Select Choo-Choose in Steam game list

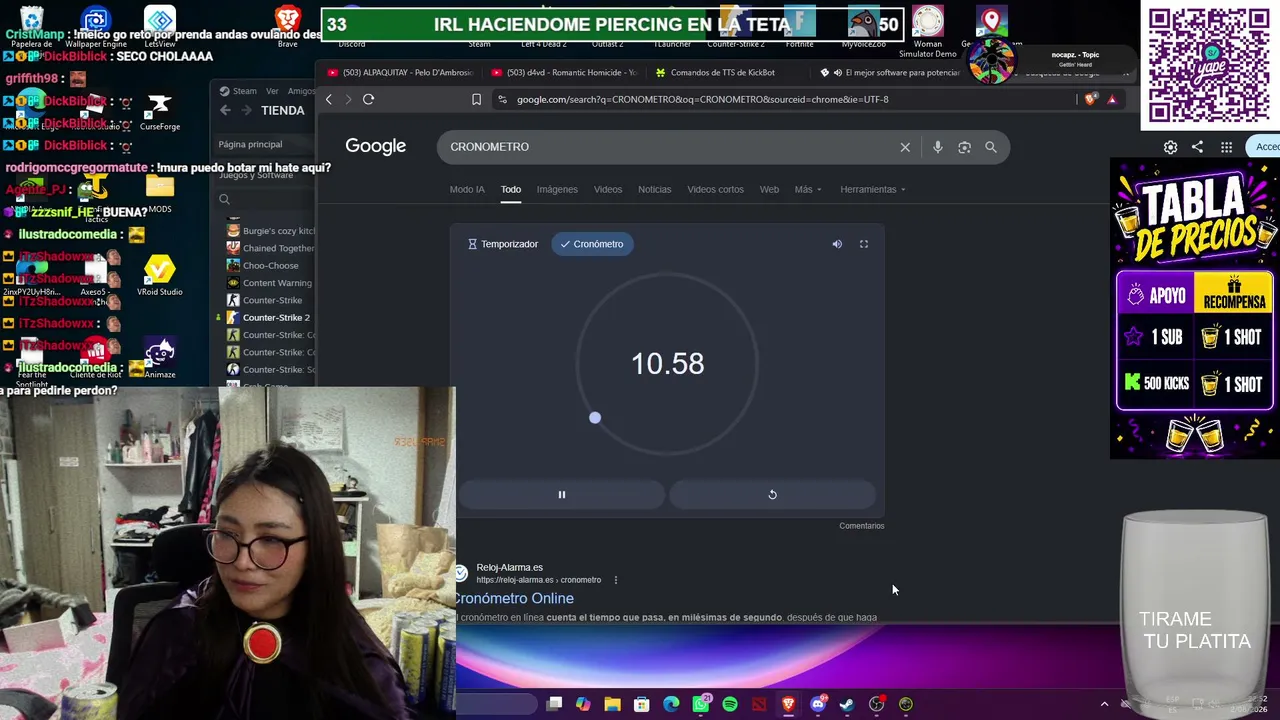270,266
